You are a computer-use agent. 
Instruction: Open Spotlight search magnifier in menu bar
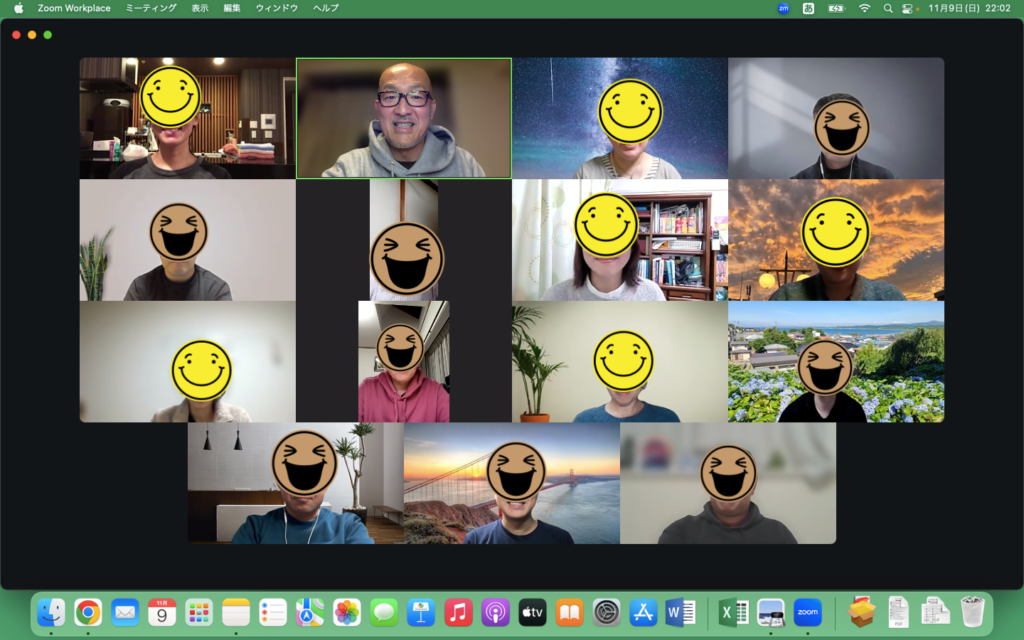(887, 8)
